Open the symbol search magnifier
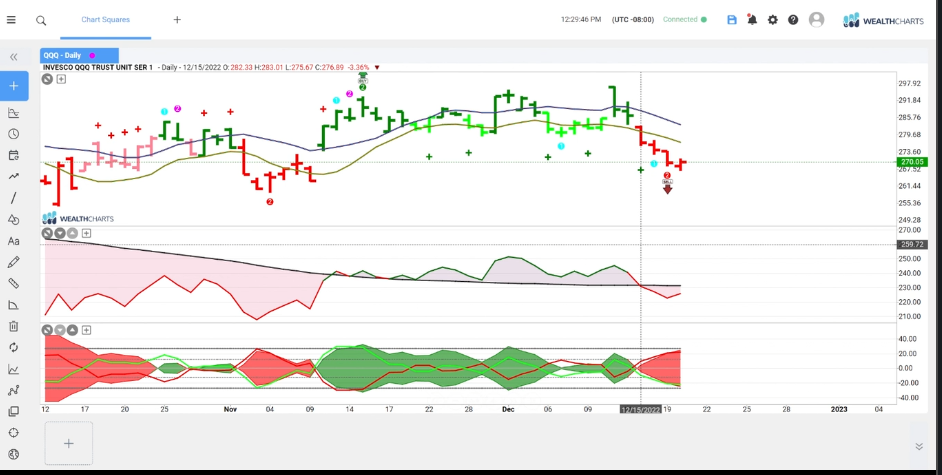The image size is (942, 475). click(41, 20)
